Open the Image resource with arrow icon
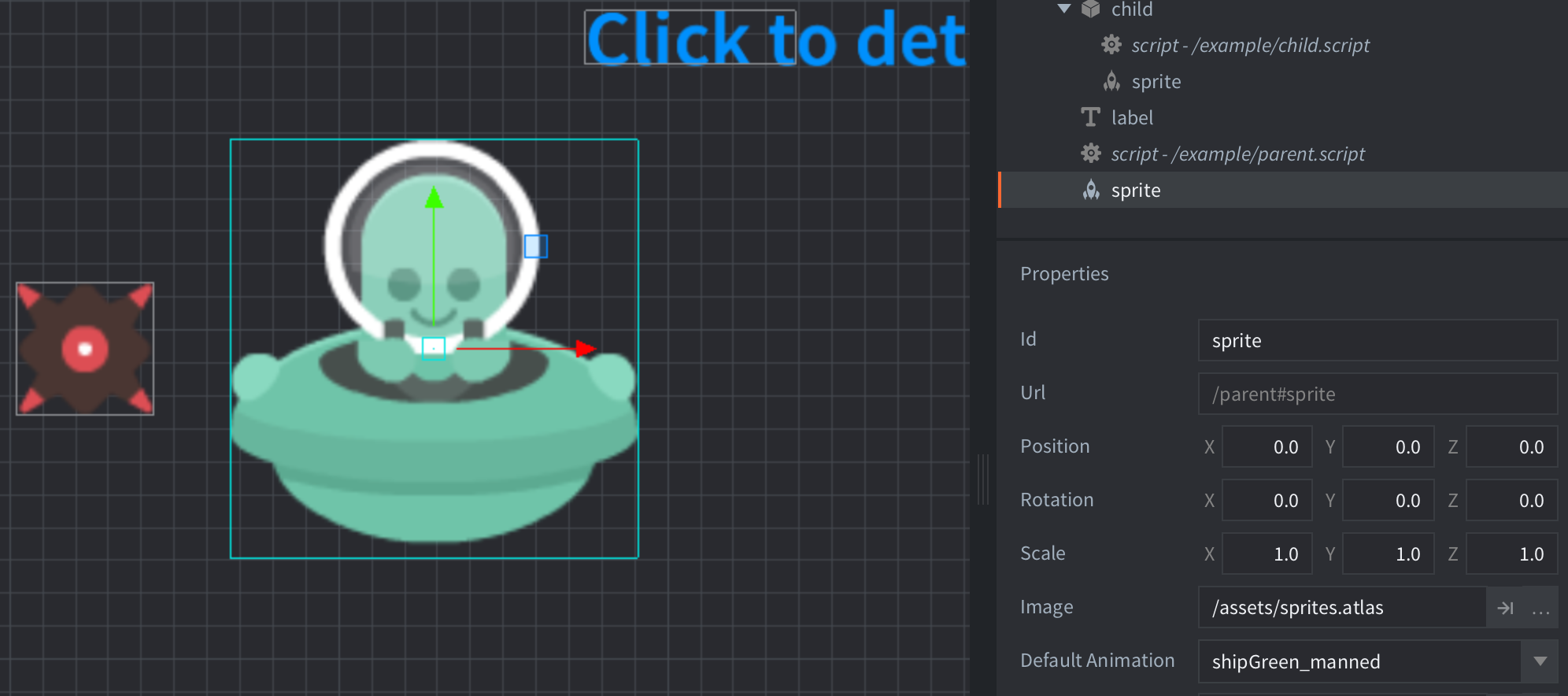This screenshot has width=1568, height=696. 1505,608
